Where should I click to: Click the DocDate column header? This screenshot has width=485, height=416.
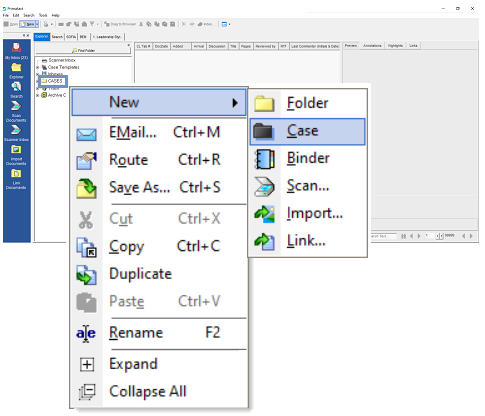pyautogui.click(x=162, y=46)
